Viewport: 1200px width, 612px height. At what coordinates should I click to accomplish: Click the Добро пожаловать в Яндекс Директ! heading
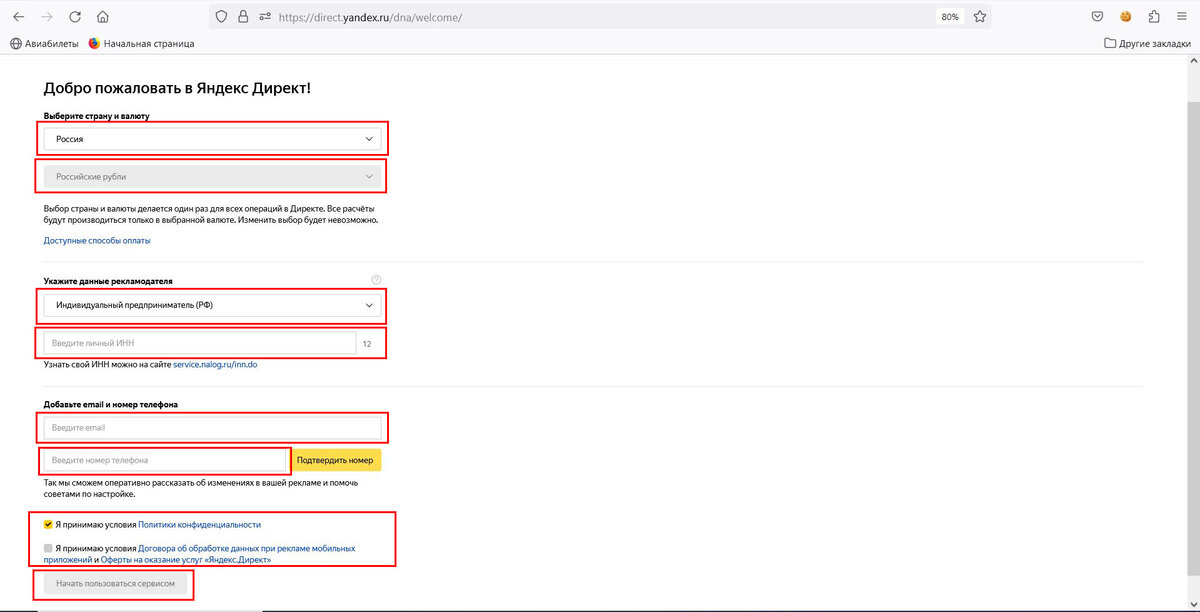177,89
